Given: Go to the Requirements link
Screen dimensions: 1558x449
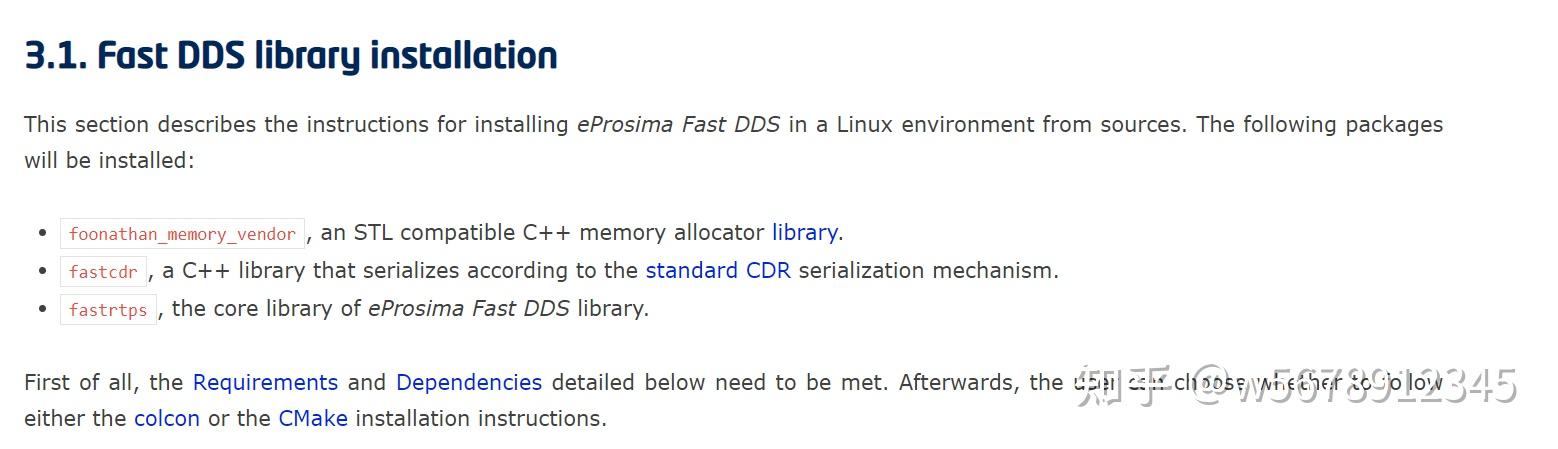Looking at the screenshot, I should [x=265, y=382].
